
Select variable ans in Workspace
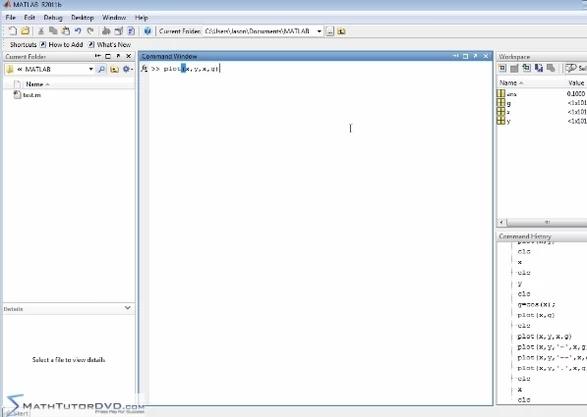(507, 94)
